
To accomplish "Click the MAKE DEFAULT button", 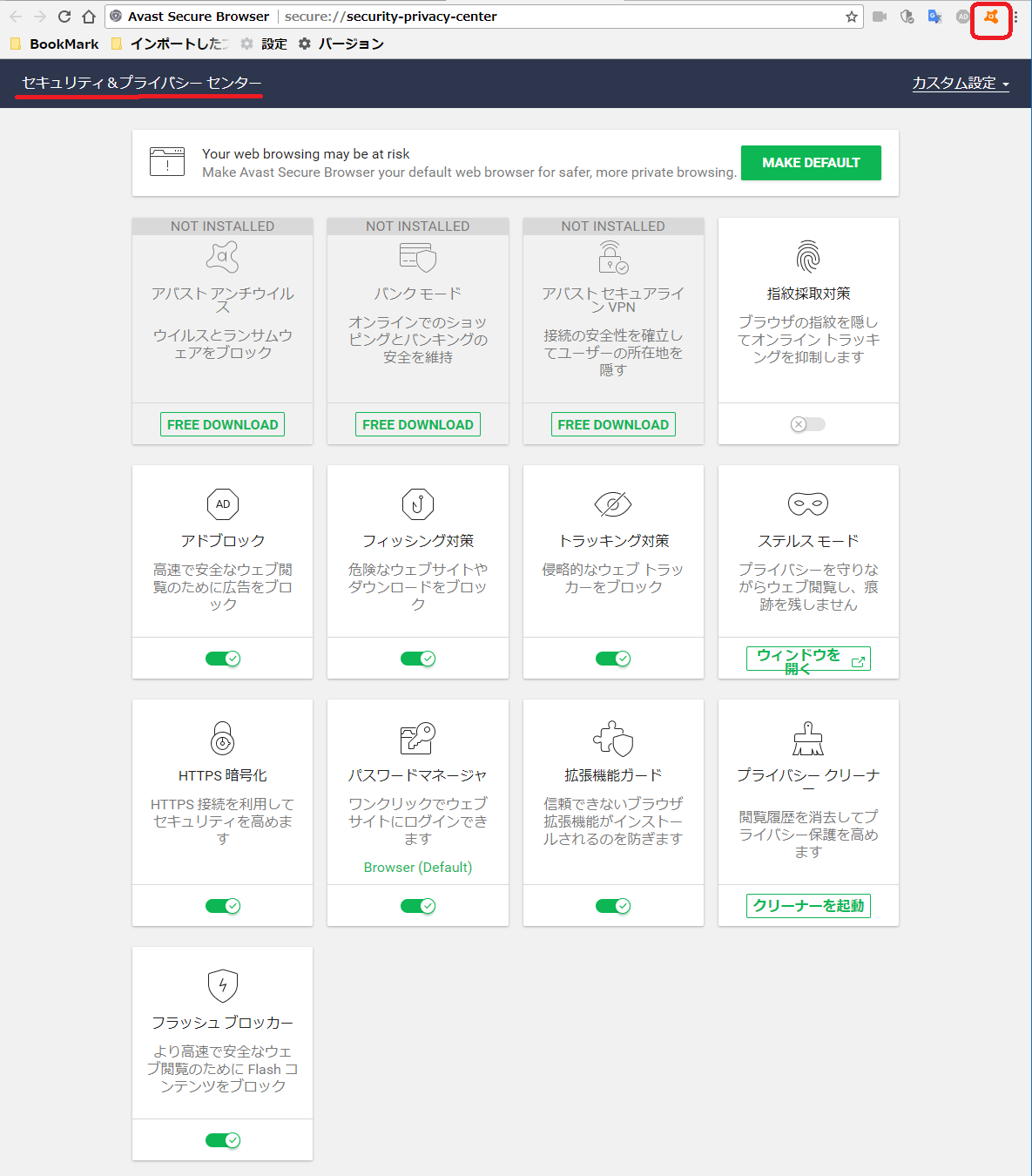I will click(x=811, y=163).
